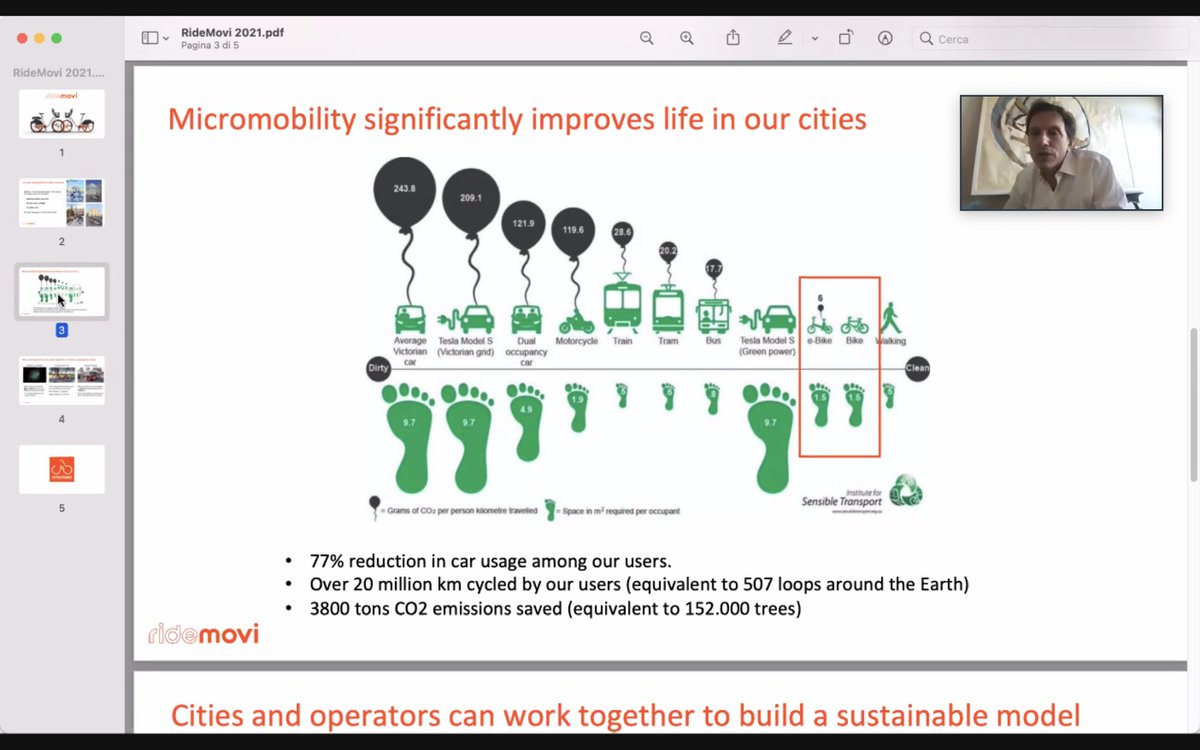Click the 'Clean' label on the axis
This screenshot has width=1200, height=750.
tap(917, 368)
